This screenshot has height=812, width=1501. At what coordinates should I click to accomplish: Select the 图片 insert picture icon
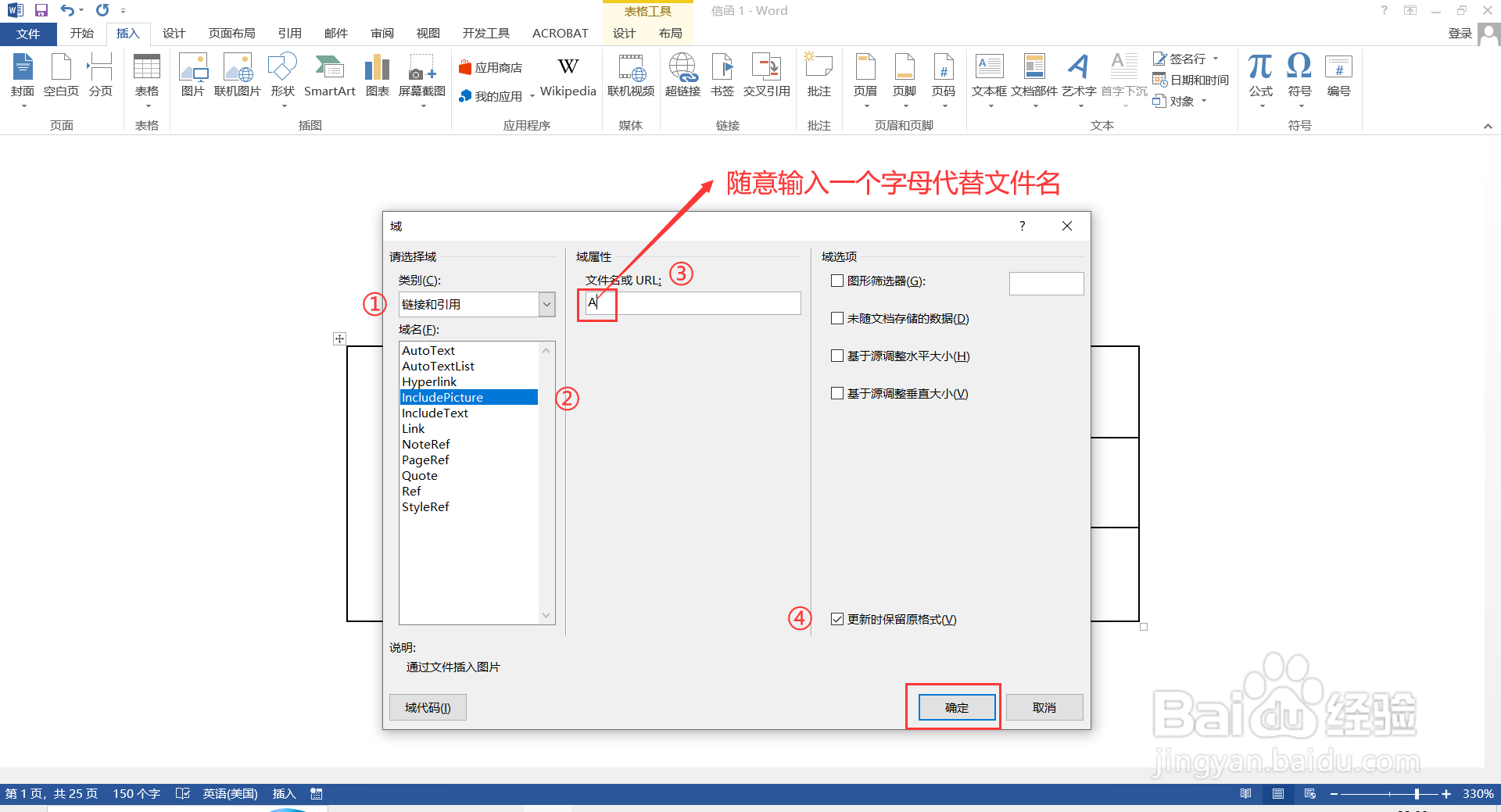tap(192, 74)
